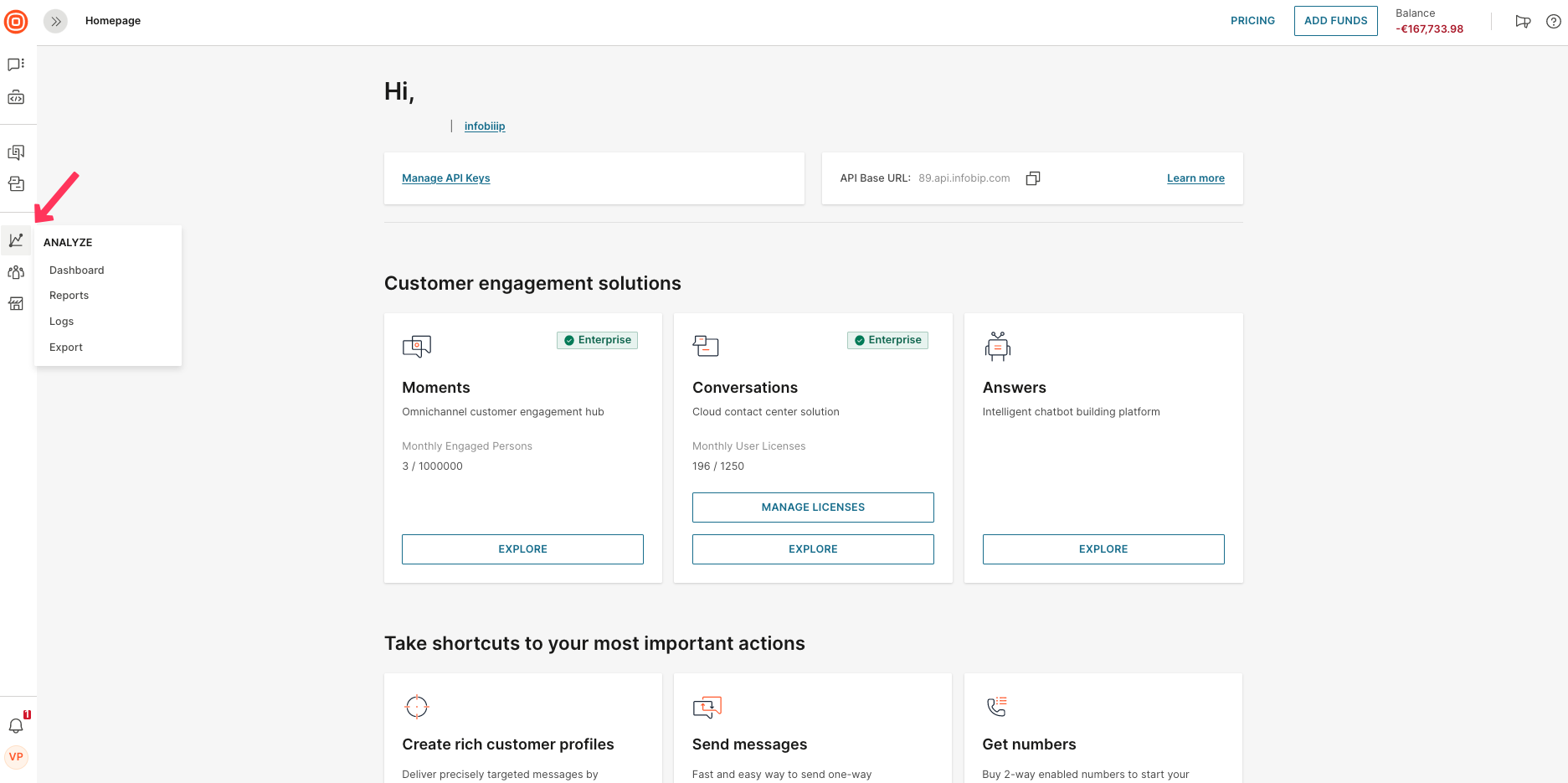Viewport: 1568px width, 783px height.
Task: Open the Exchange store icon in sidebar
Action: coord(16,304)
